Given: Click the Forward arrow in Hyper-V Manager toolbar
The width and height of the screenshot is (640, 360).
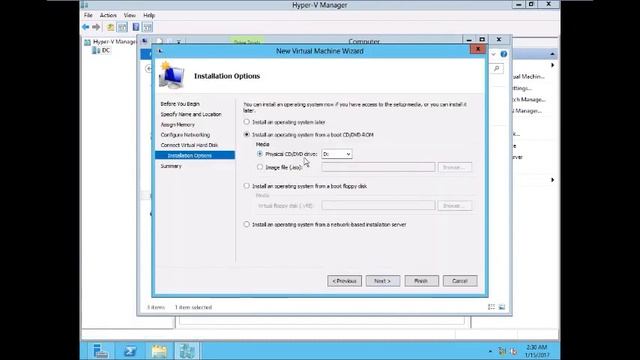Looking at the screenshot, I should pos(96,27).
